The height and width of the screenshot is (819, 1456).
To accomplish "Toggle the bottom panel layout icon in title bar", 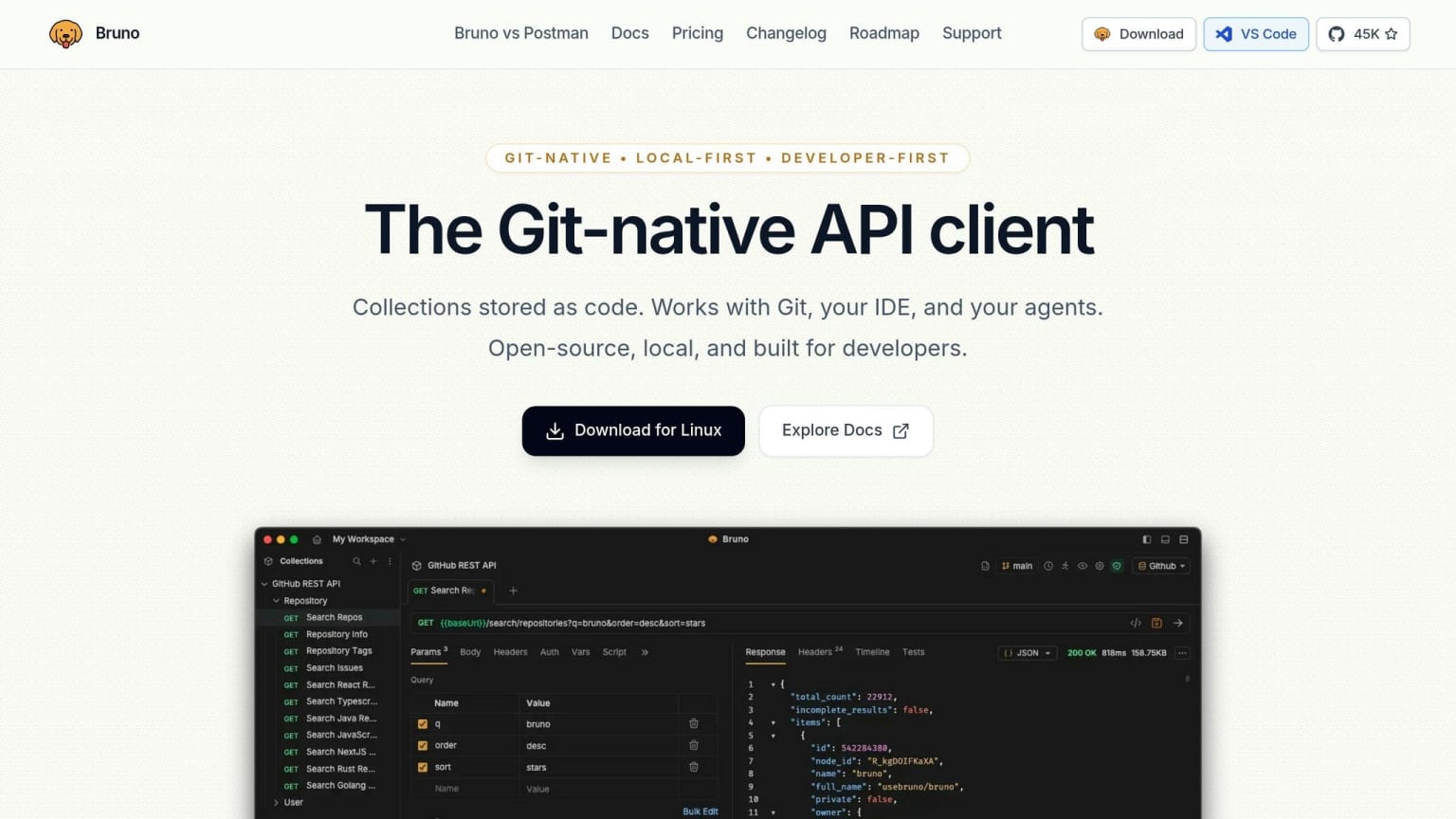I will [1165, 539].
